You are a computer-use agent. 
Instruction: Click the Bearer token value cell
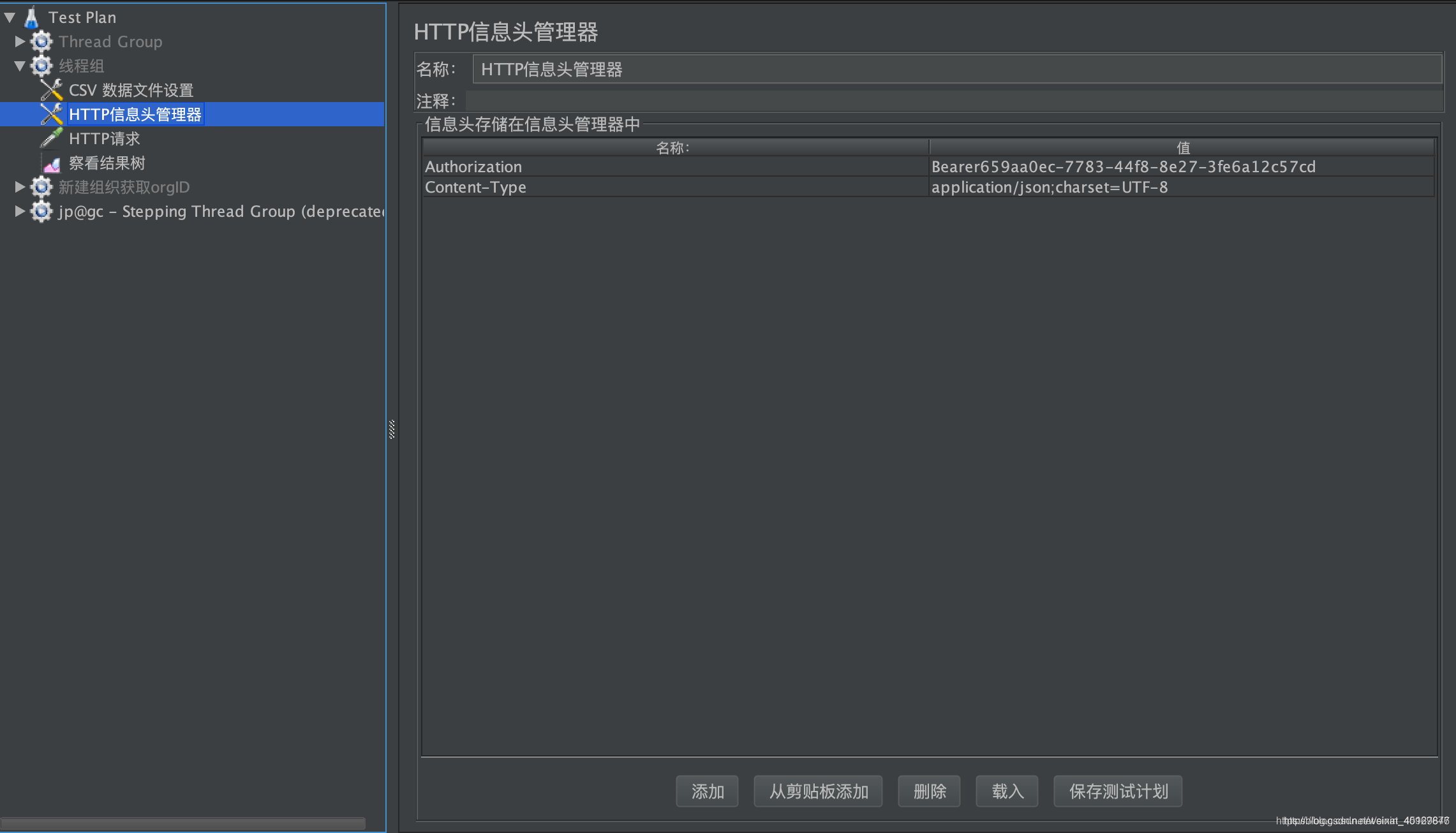click(x=1182, y=166)
